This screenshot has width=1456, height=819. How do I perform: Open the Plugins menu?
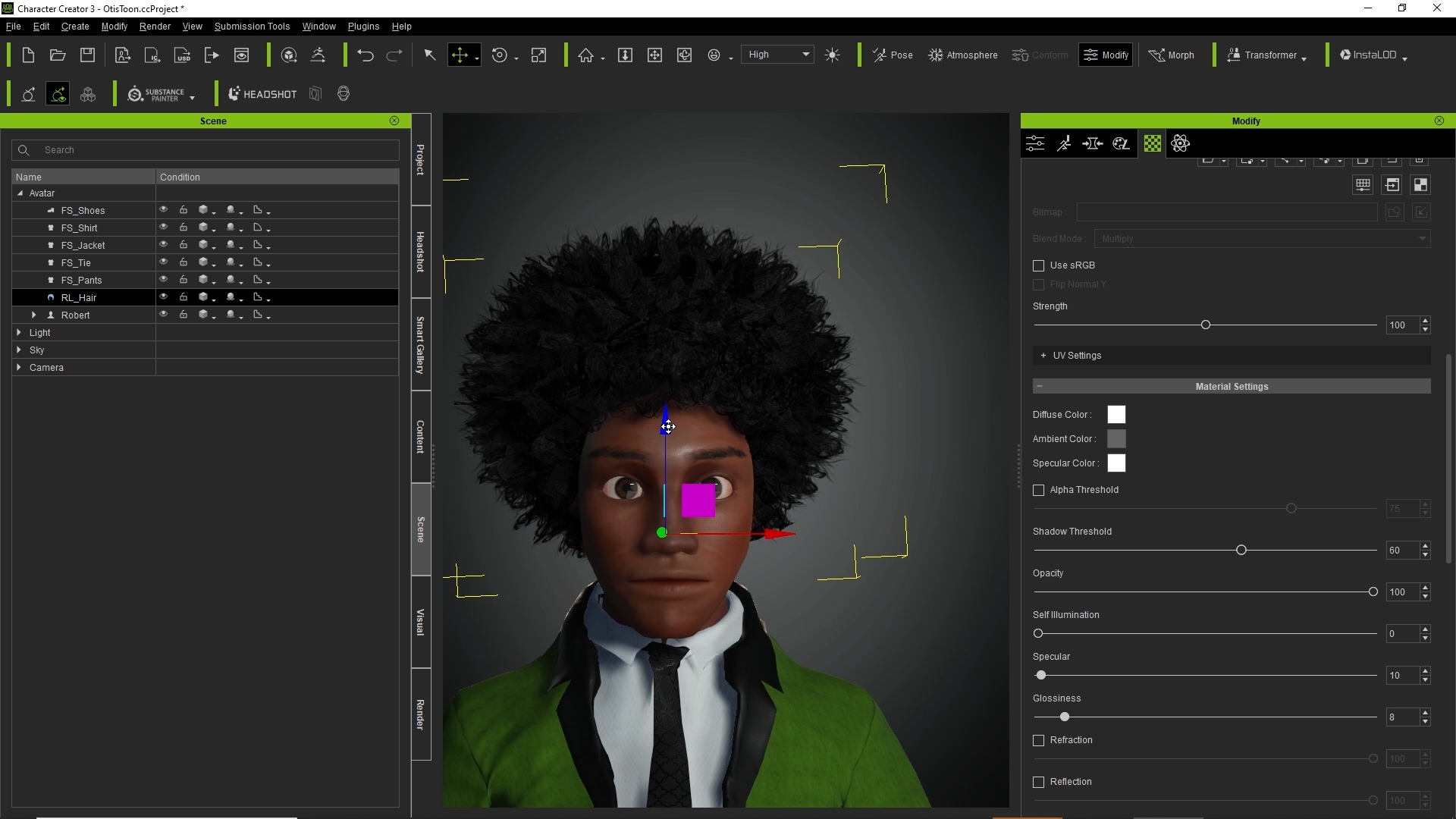363,27
